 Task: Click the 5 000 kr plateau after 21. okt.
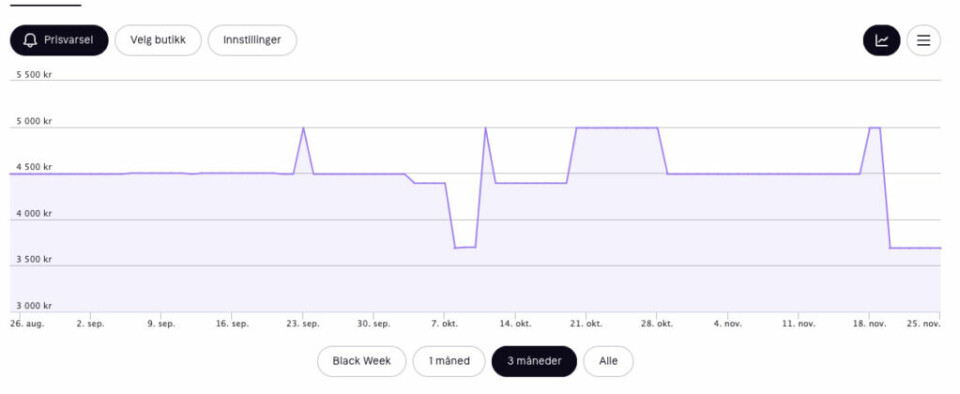point(617,128)
